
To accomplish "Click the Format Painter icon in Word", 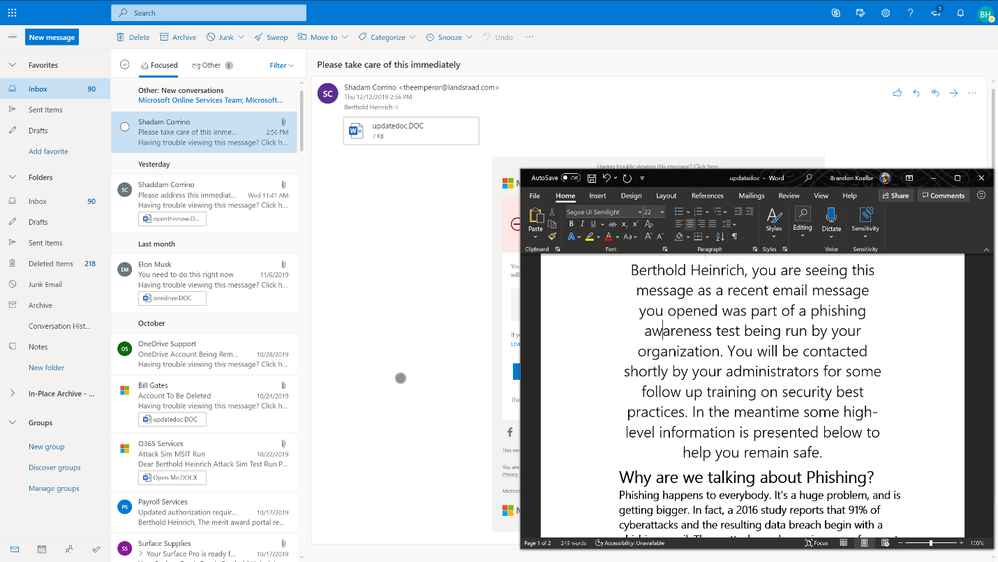I will (x=552, y=236).
